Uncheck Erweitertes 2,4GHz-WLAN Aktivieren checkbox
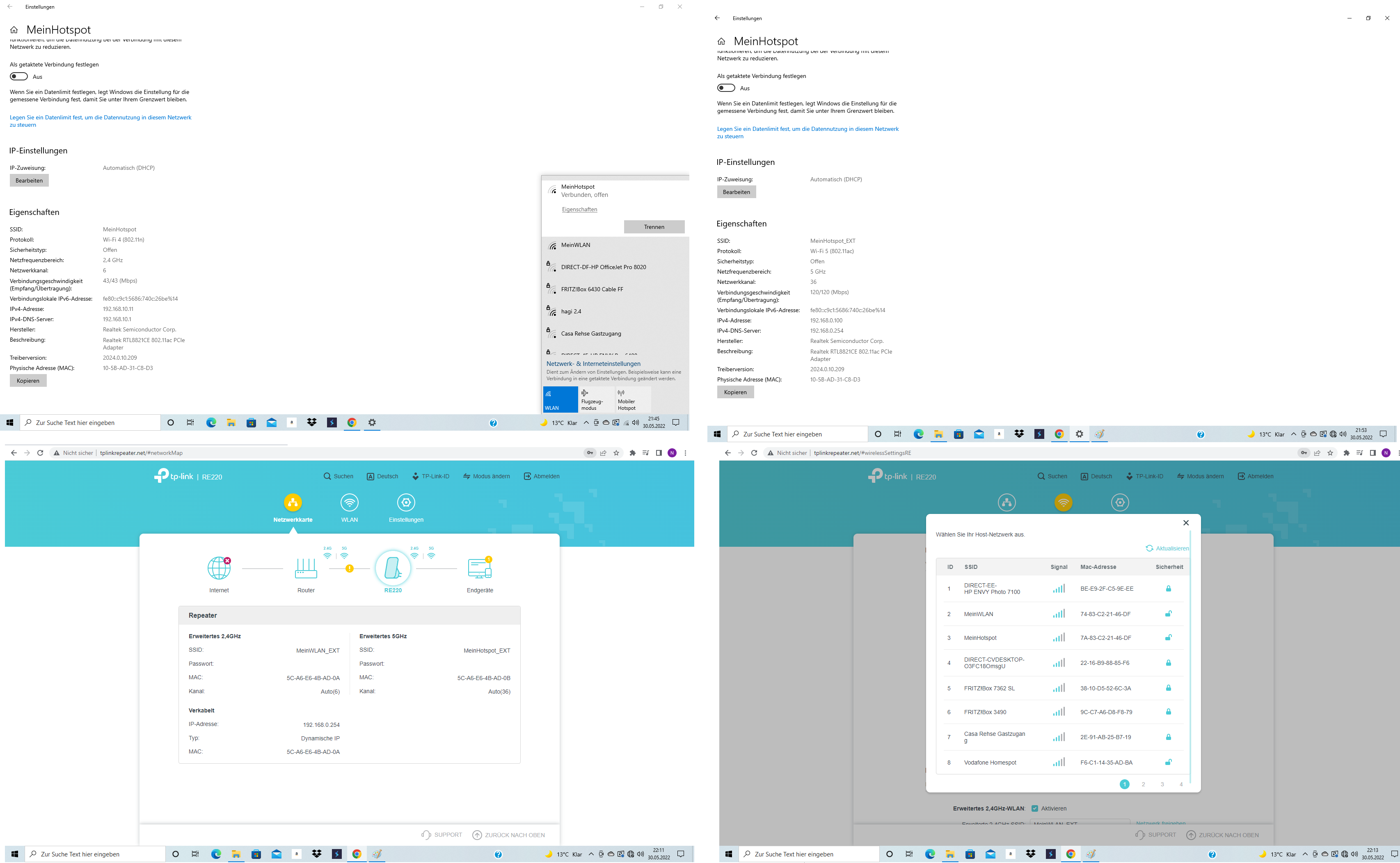Viewport: 1400px width, 863px height. tap(1034, 809)
